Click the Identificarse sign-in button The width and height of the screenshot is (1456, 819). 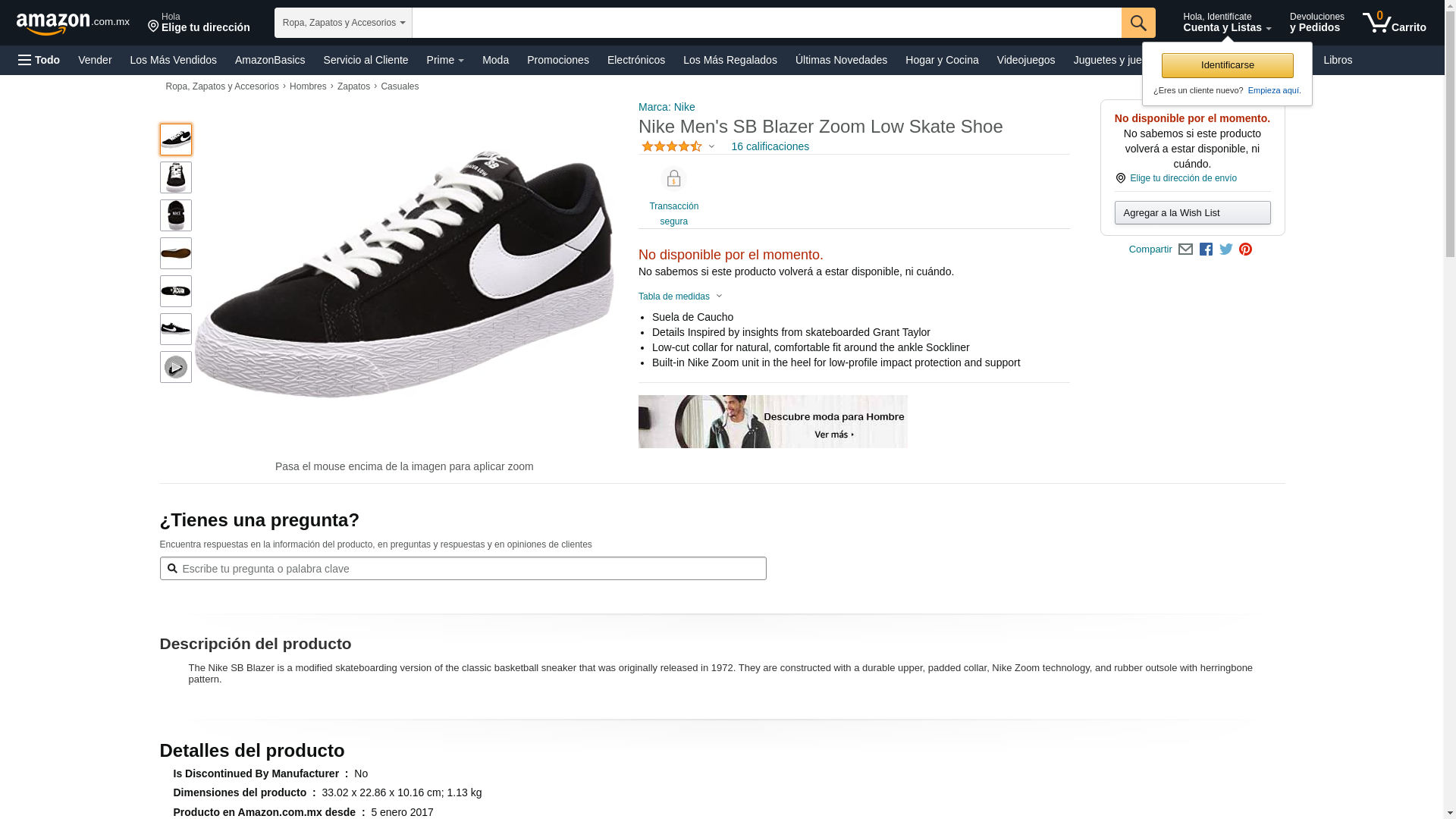[1227, 65]
